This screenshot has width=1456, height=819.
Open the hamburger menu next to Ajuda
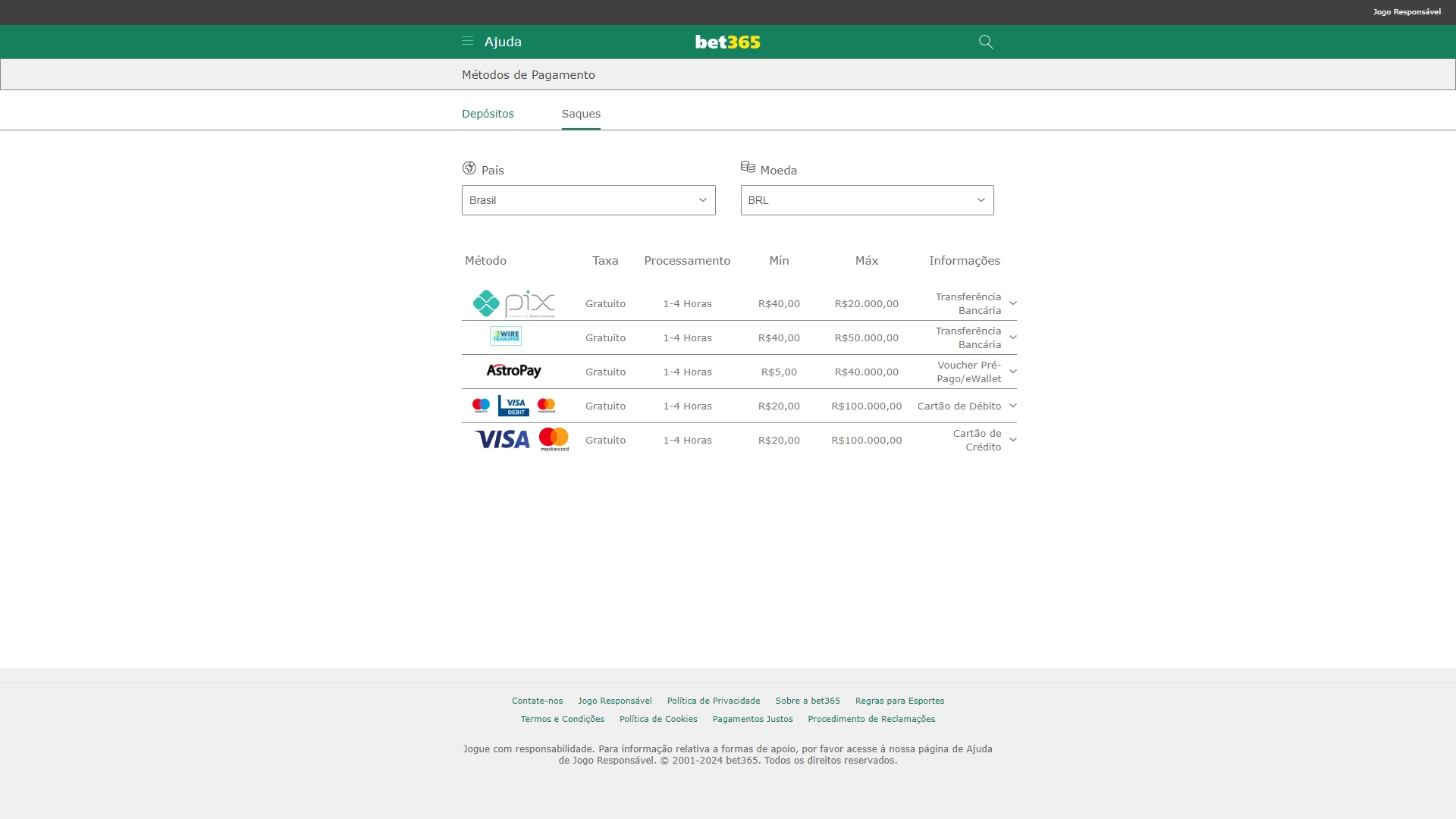point(467,41)
